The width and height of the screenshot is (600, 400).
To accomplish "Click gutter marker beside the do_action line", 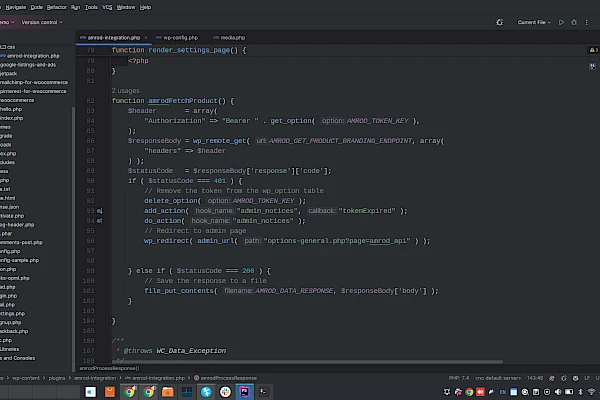I will tap(100, 221).
